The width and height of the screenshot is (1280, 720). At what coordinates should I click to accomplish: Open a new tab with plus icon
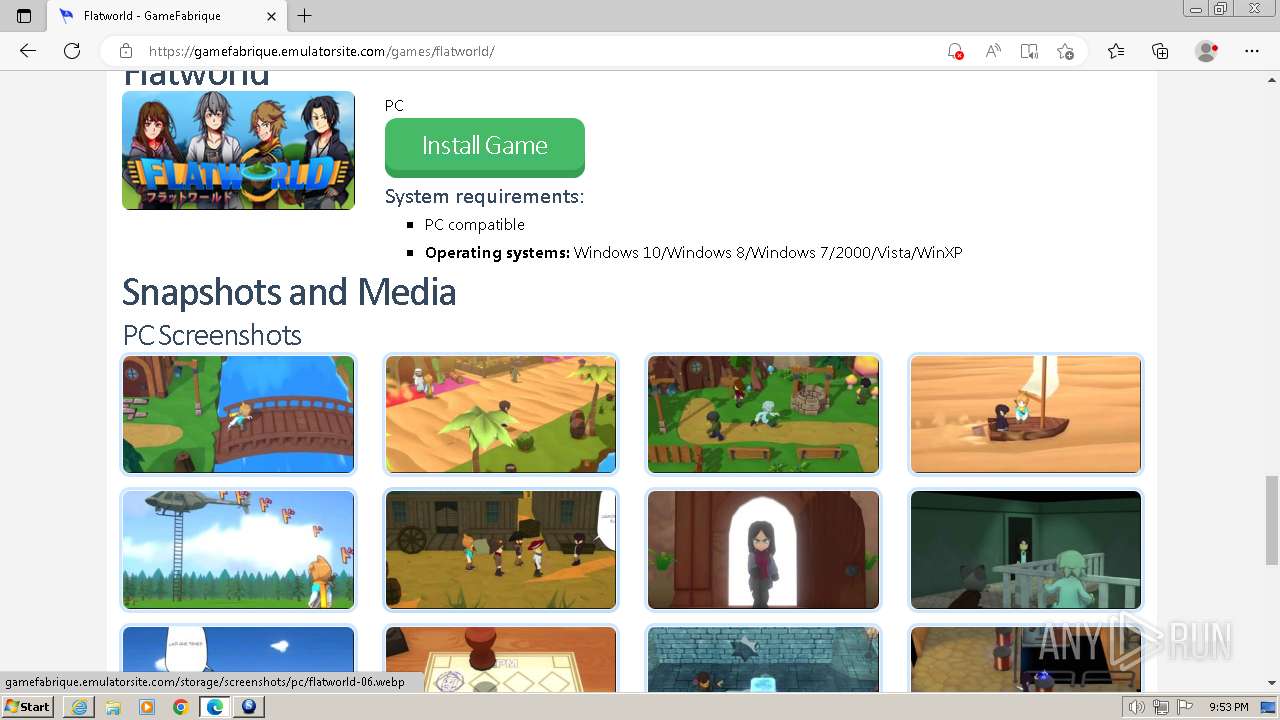pyautogui.click(x=305, y=16)
